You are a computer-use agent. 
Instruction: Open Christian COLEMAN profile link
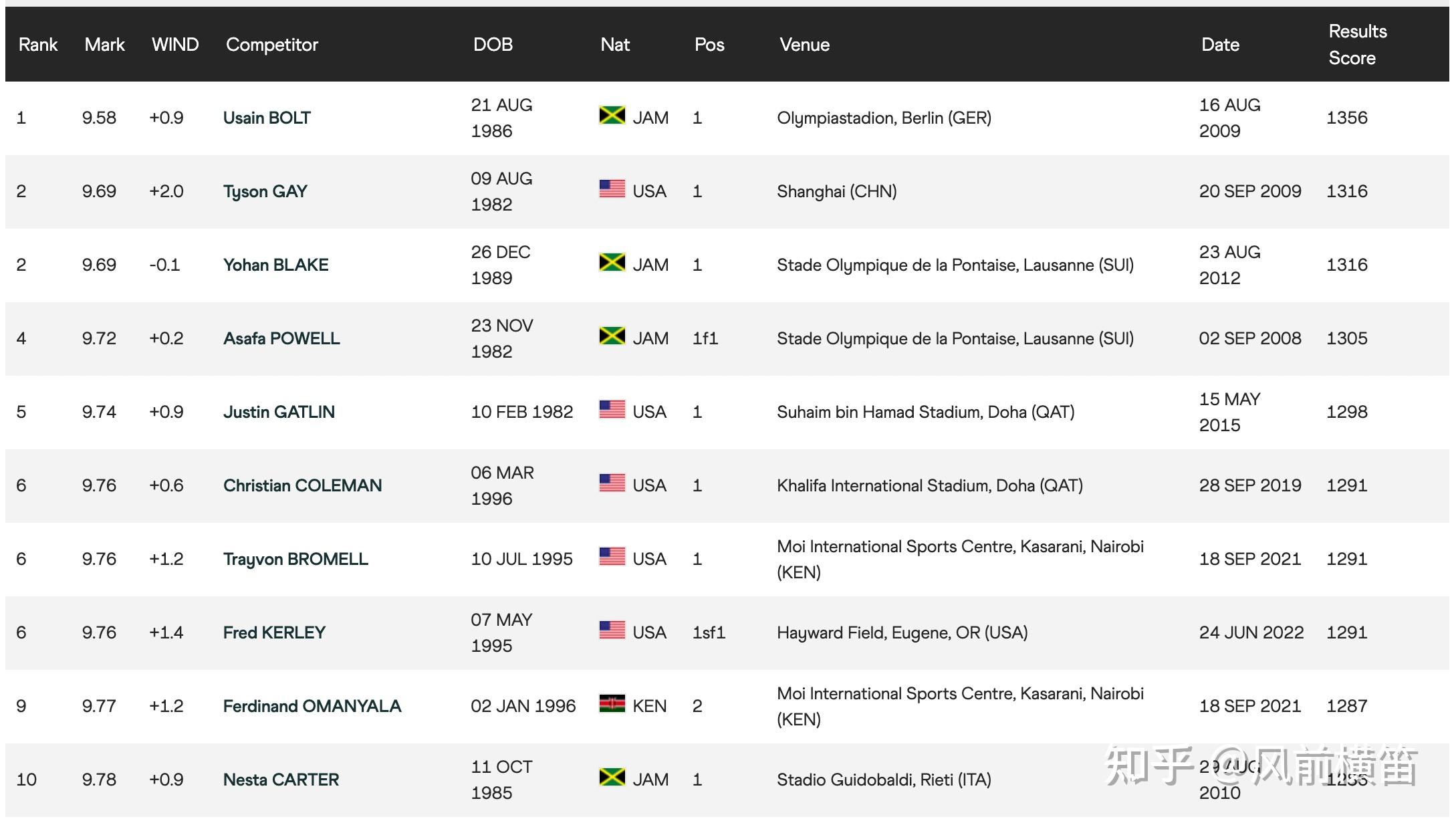click(302, 486)
